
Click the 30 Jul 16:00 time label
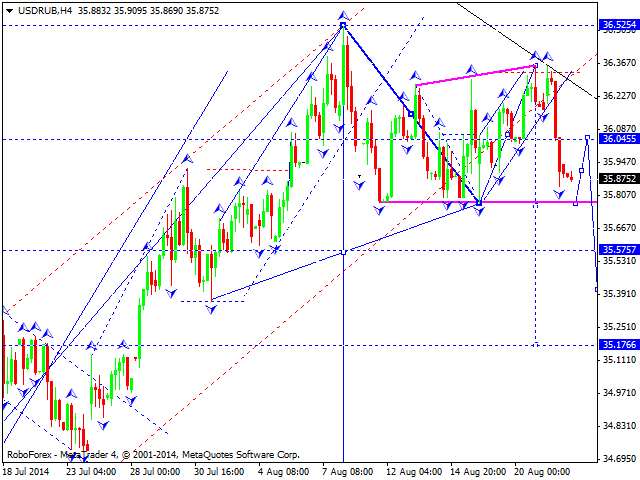coord(219,471)
